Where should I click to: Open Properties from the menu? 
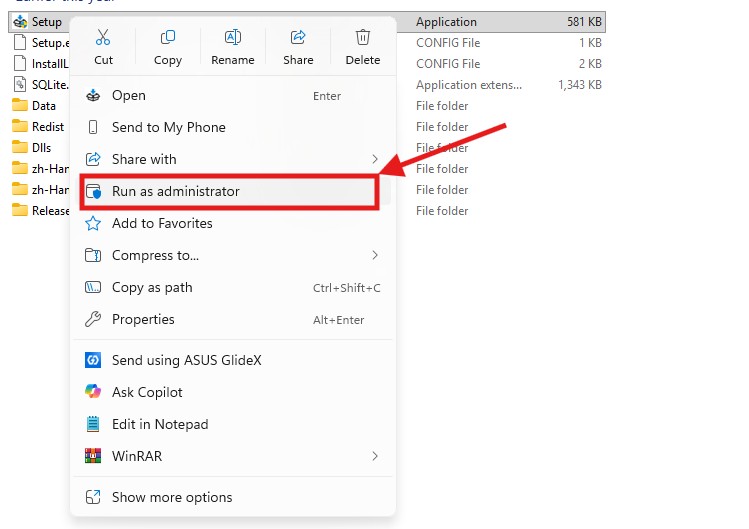(x=233, y=319)
